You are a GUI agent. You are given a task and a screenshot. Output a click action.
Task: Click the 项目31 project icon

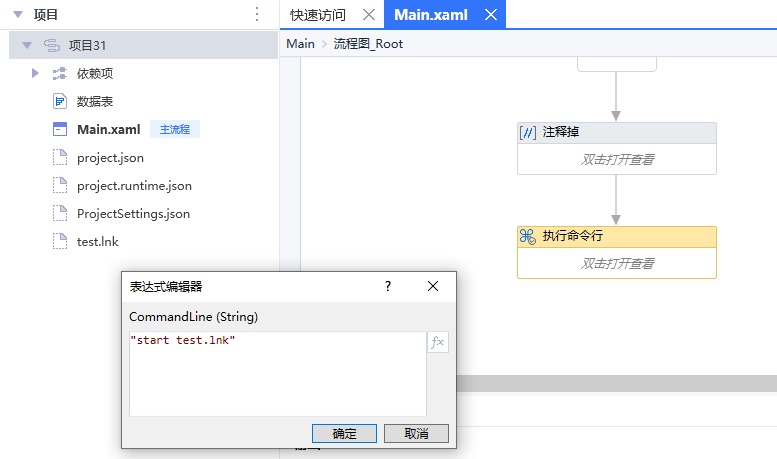(52, 45)
